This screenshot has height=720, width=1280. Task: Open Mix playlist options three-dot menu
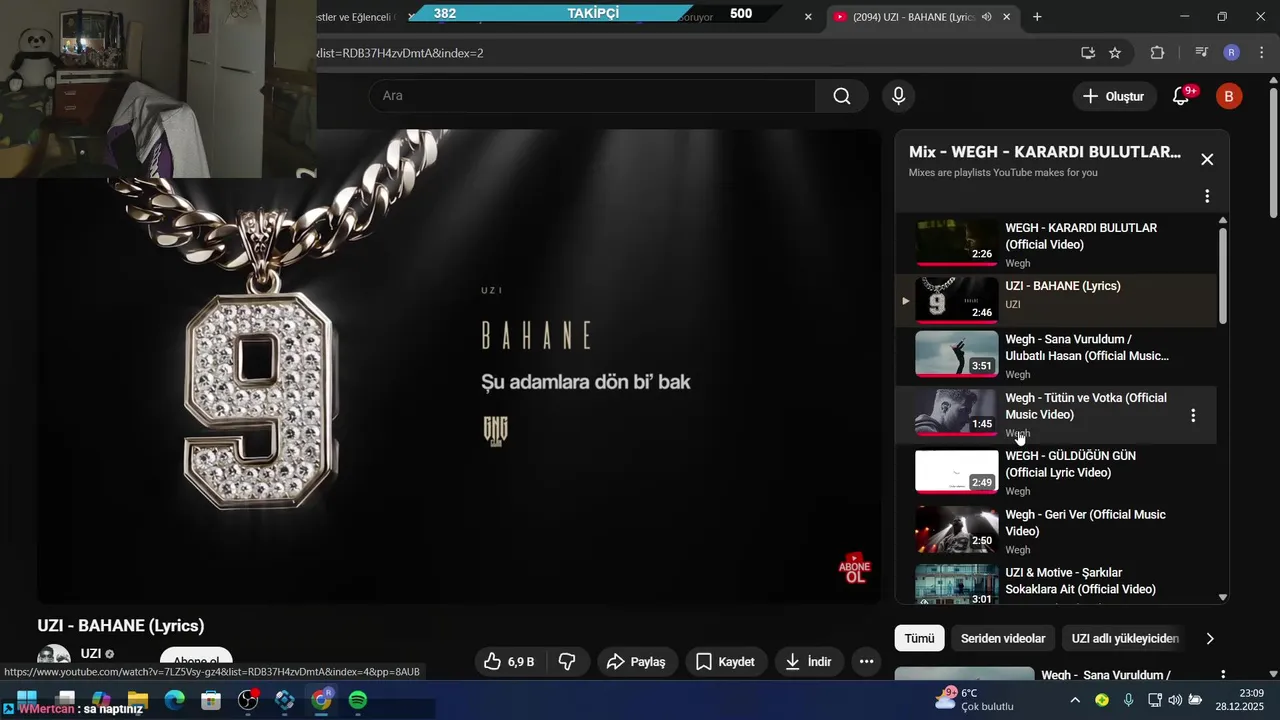pyautogui.click(x=1207, y=196)
